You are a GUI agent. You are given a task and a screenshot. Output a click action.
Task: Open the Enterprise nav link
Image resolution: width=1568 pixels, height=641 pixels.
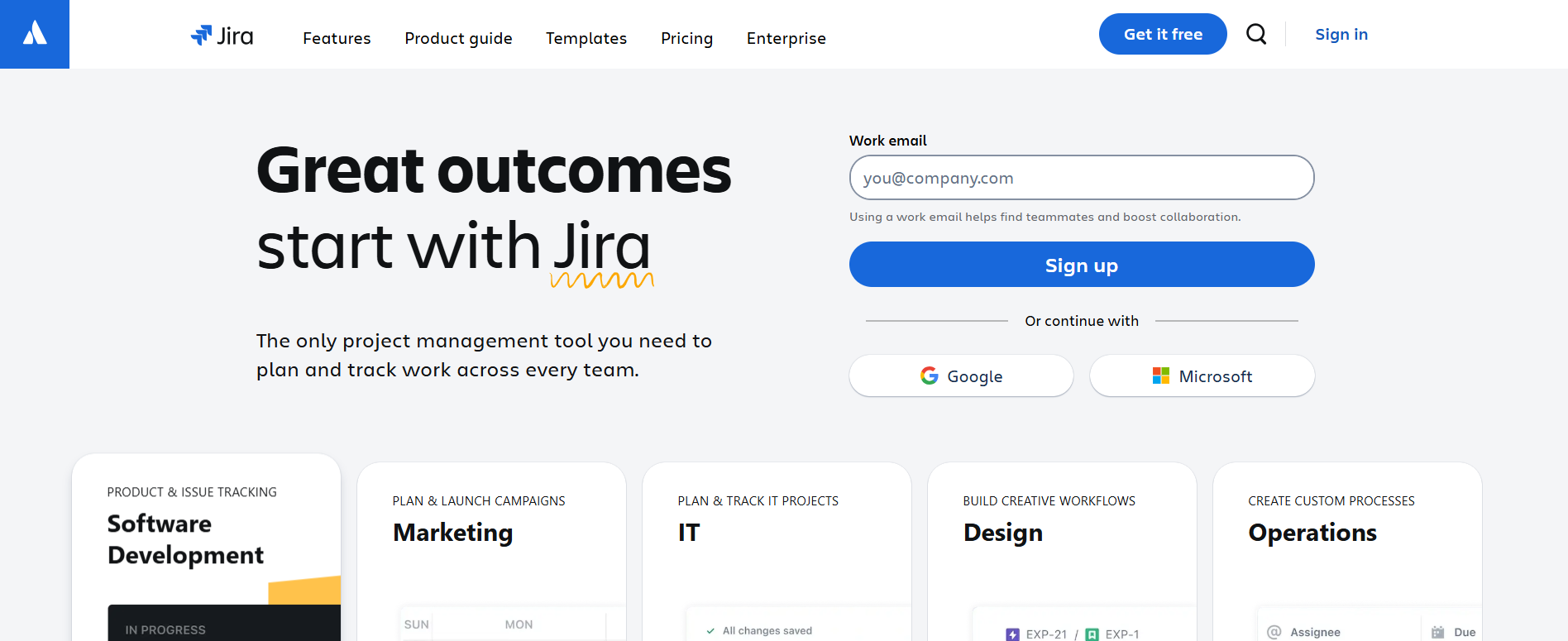[786, 38]
